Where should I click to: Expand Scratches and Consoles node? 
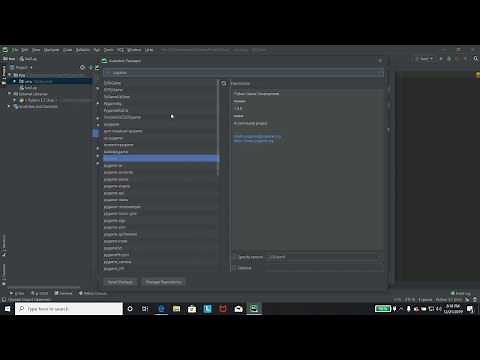10,107
